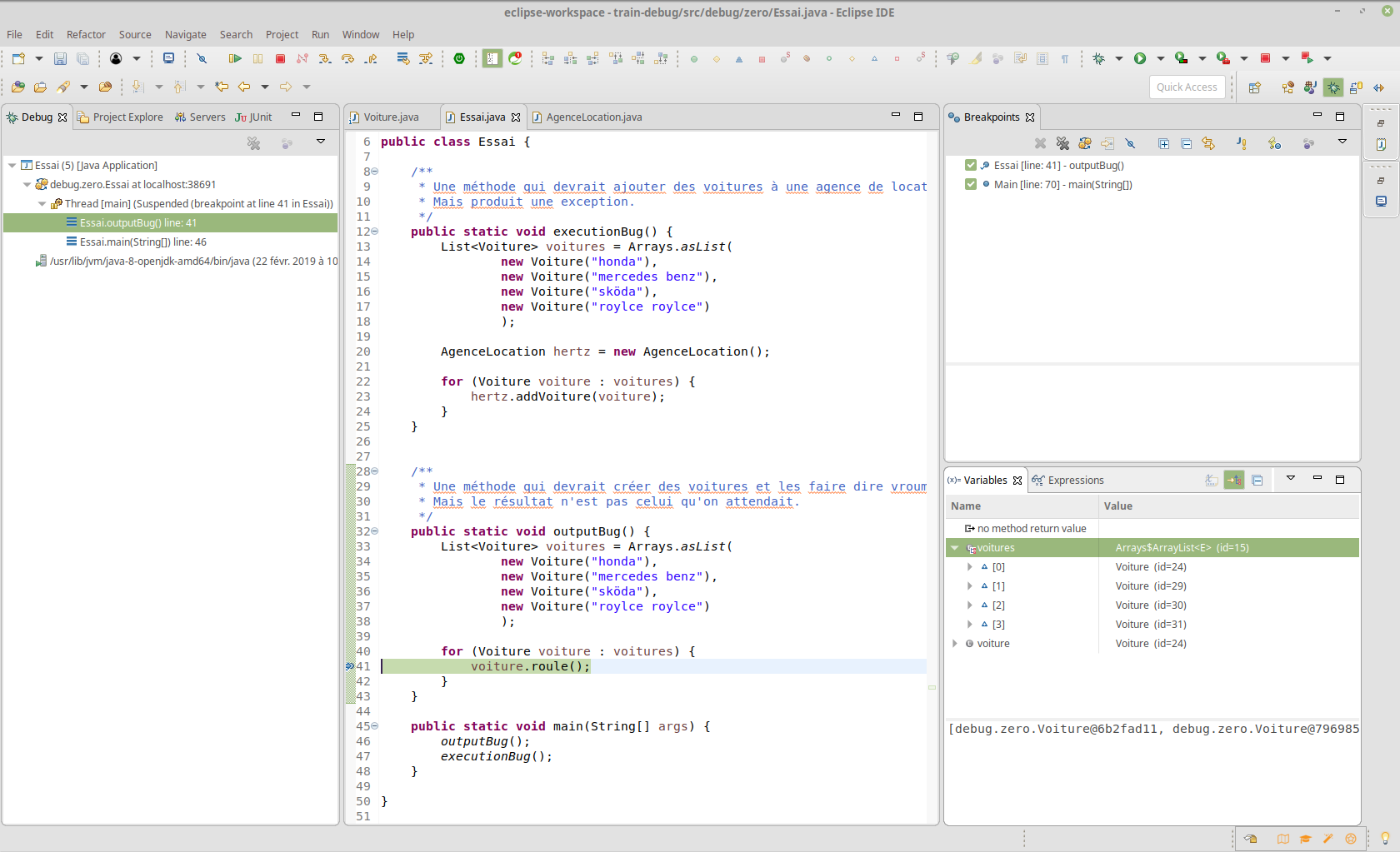Terminate the debug session with red stop
The height and width of the screenshot is (852, 1400).
[x=280, y=58]
